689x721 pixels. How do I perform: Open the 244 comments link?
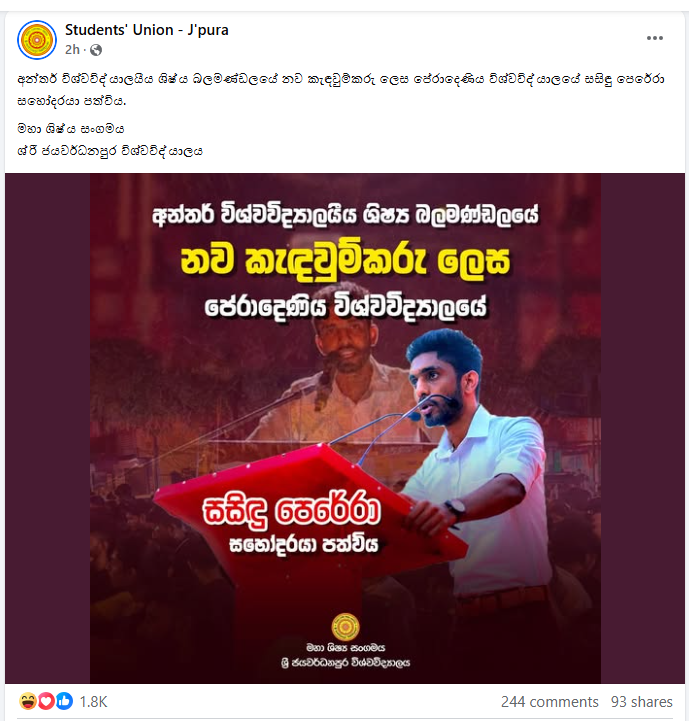click(550, 702)
